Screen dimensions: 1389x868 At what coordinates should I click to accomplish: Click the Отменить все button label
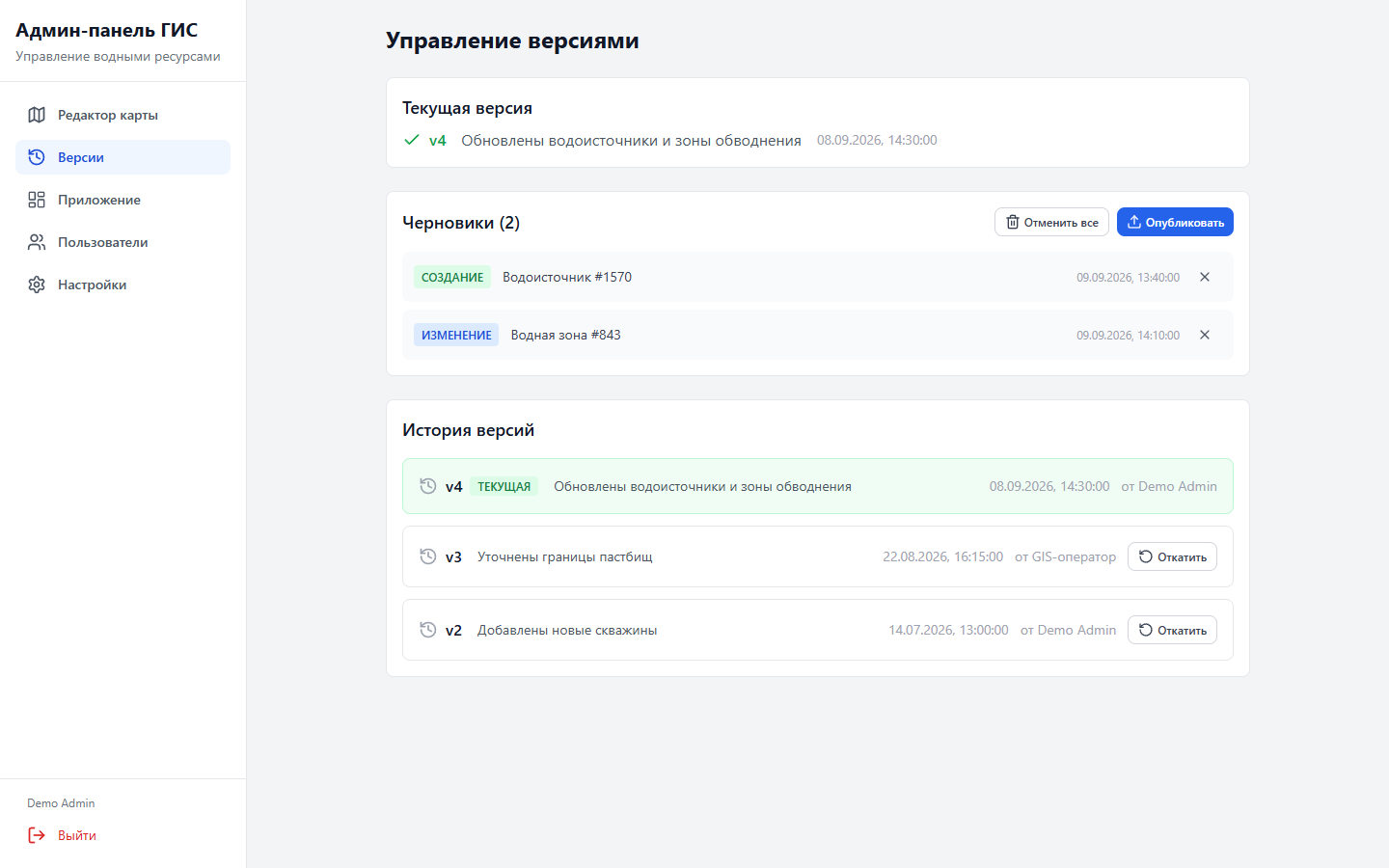pos(1061,223)
